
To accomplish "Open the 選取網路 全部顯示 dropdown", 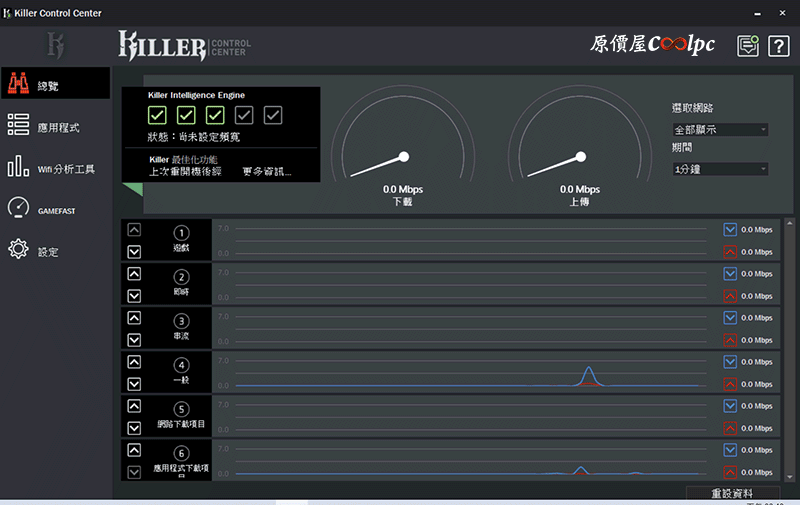I will (720, 130).
